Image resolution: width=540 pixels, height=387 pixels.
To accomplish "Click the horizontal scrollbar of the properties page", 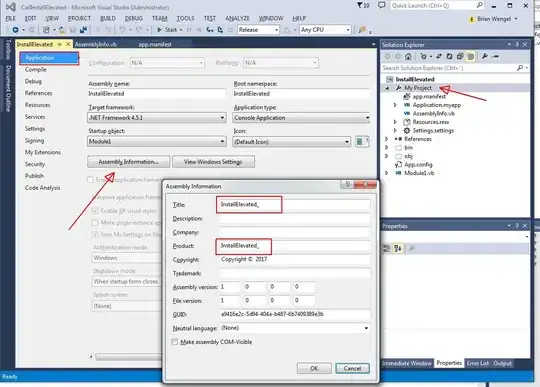I will coord(128,357).
